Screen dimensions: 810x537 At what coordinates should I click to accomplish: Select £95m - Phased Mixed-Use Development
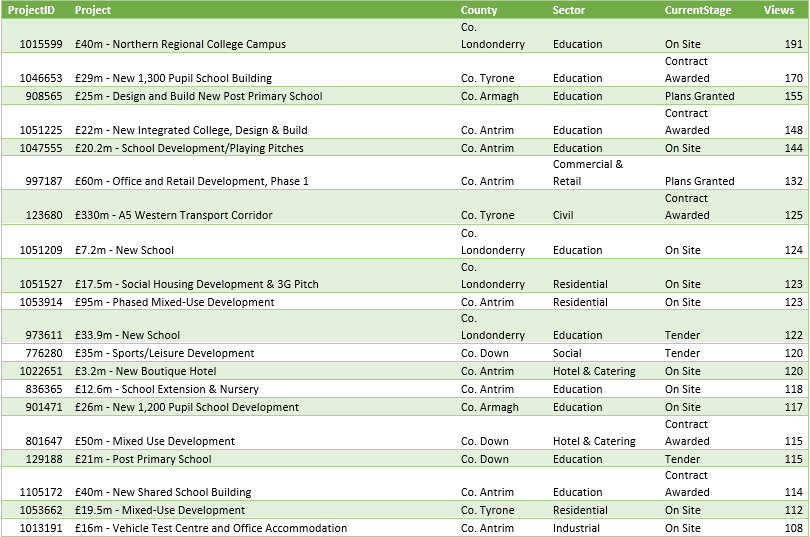click(175, 303)
